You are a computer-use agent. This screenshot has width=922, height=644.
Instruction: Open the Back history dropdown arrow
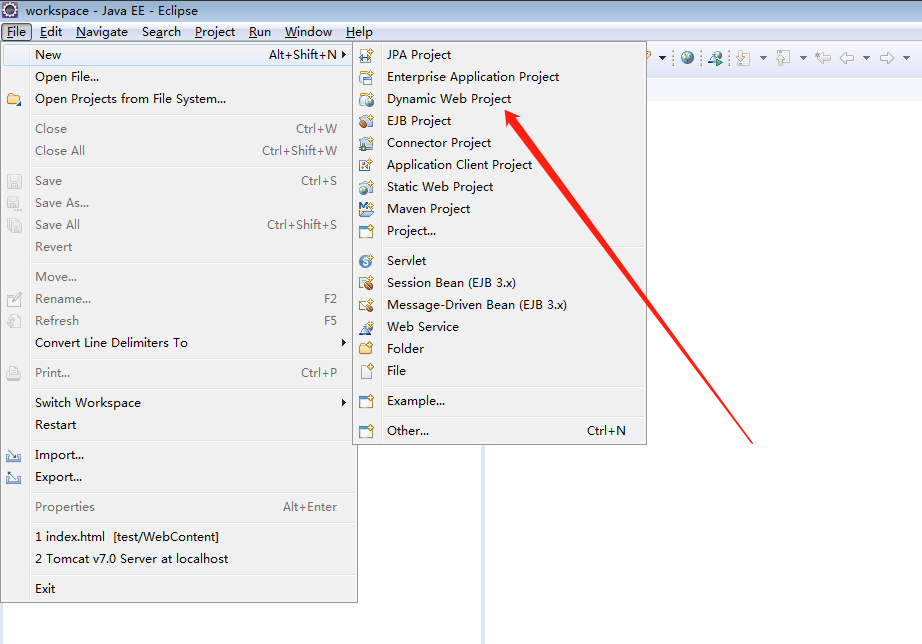pos(866,58)
